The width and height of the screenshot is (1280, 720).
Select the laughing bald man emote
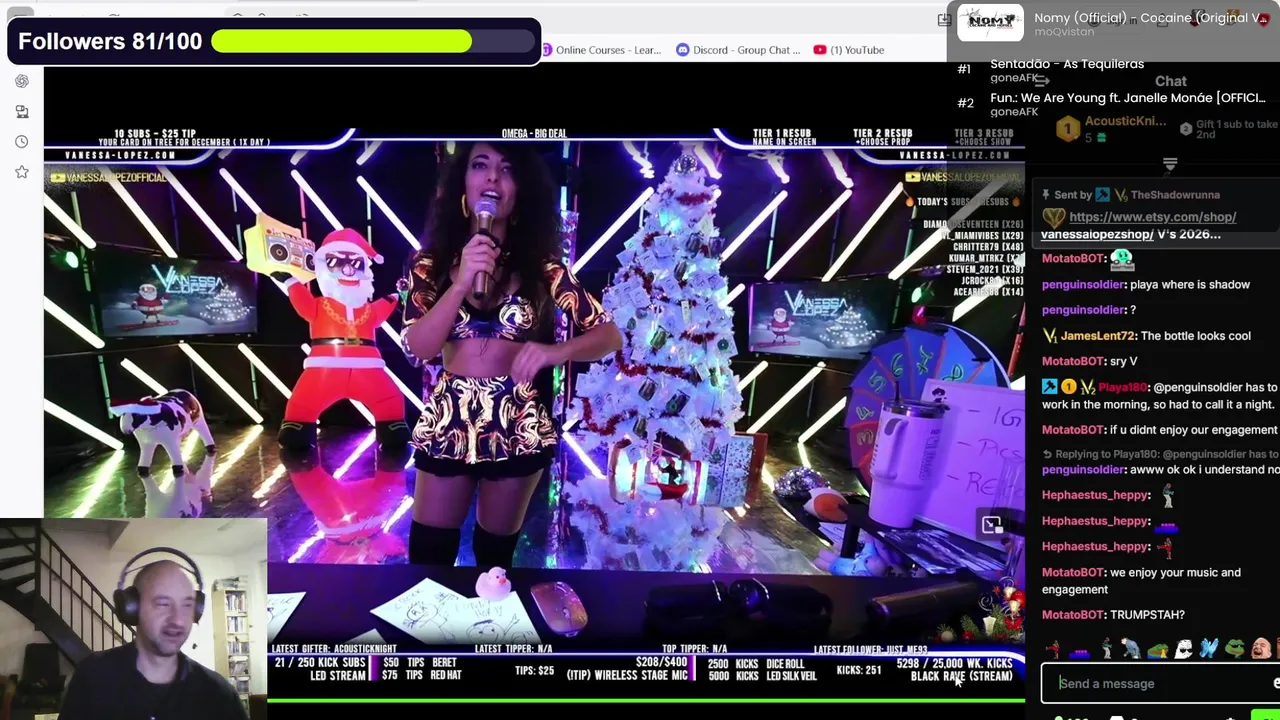pos(1261,650)
